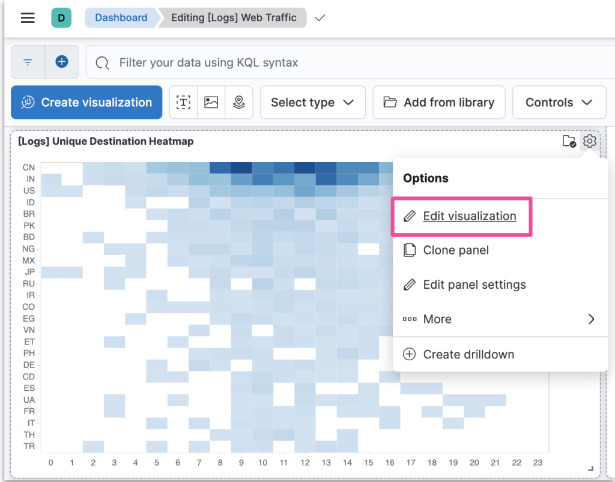Toggle the panel options gear icon

[x=590, y=141]
